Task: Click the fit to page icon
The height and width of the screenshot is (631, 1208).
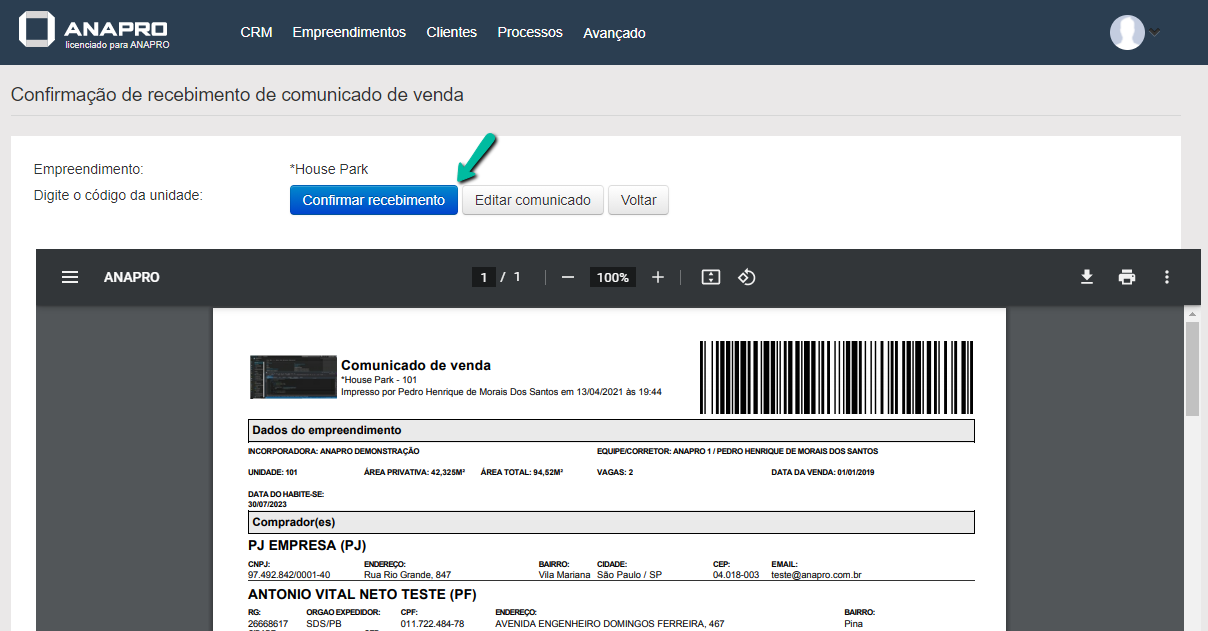Action: (x=710, y=277)
